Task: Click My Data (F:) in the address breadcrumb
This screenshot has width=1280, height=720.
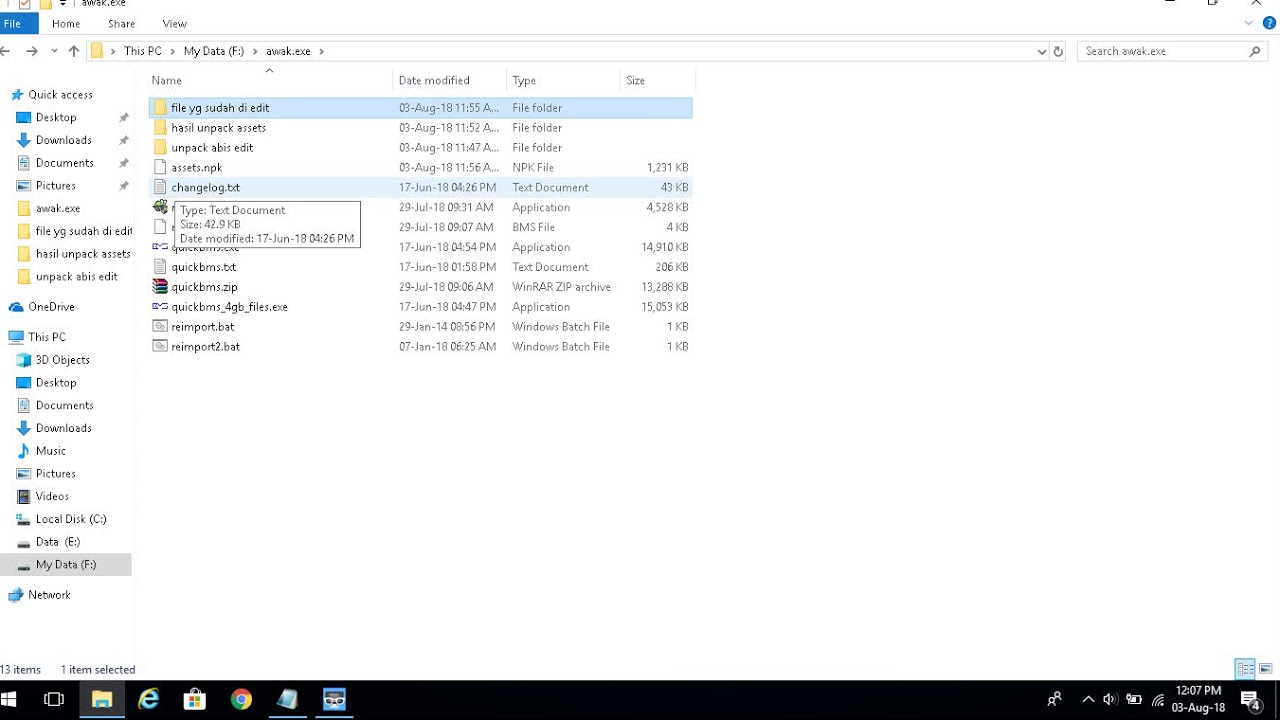Action: point(213,51)
